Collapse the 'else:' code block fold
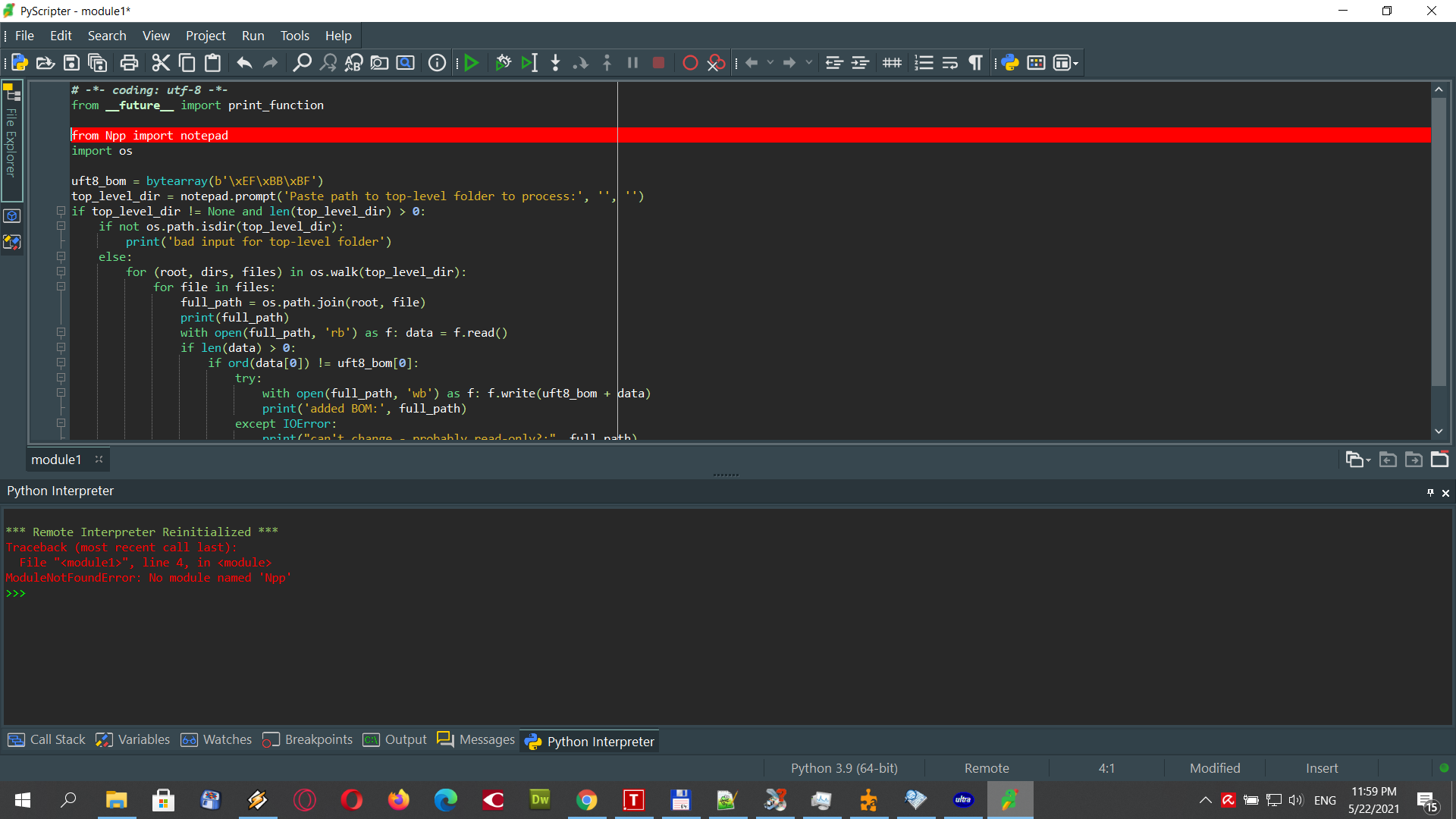 [x=61, y=256]
